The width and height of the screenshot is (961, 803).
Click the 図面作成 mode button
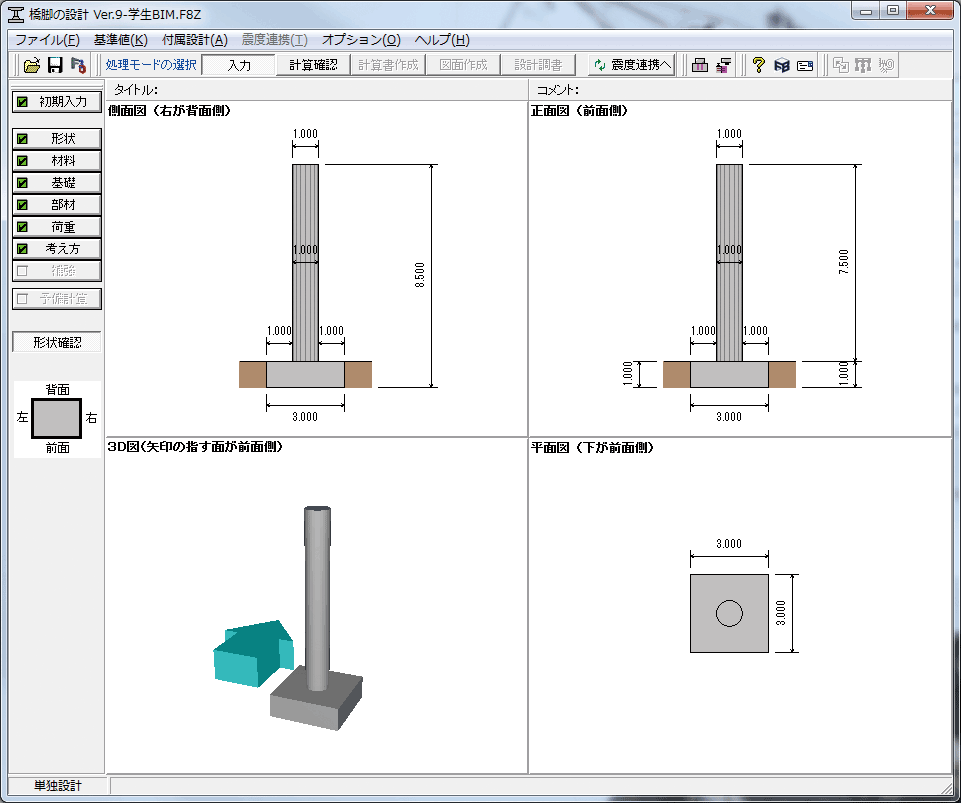coord(463,65)
